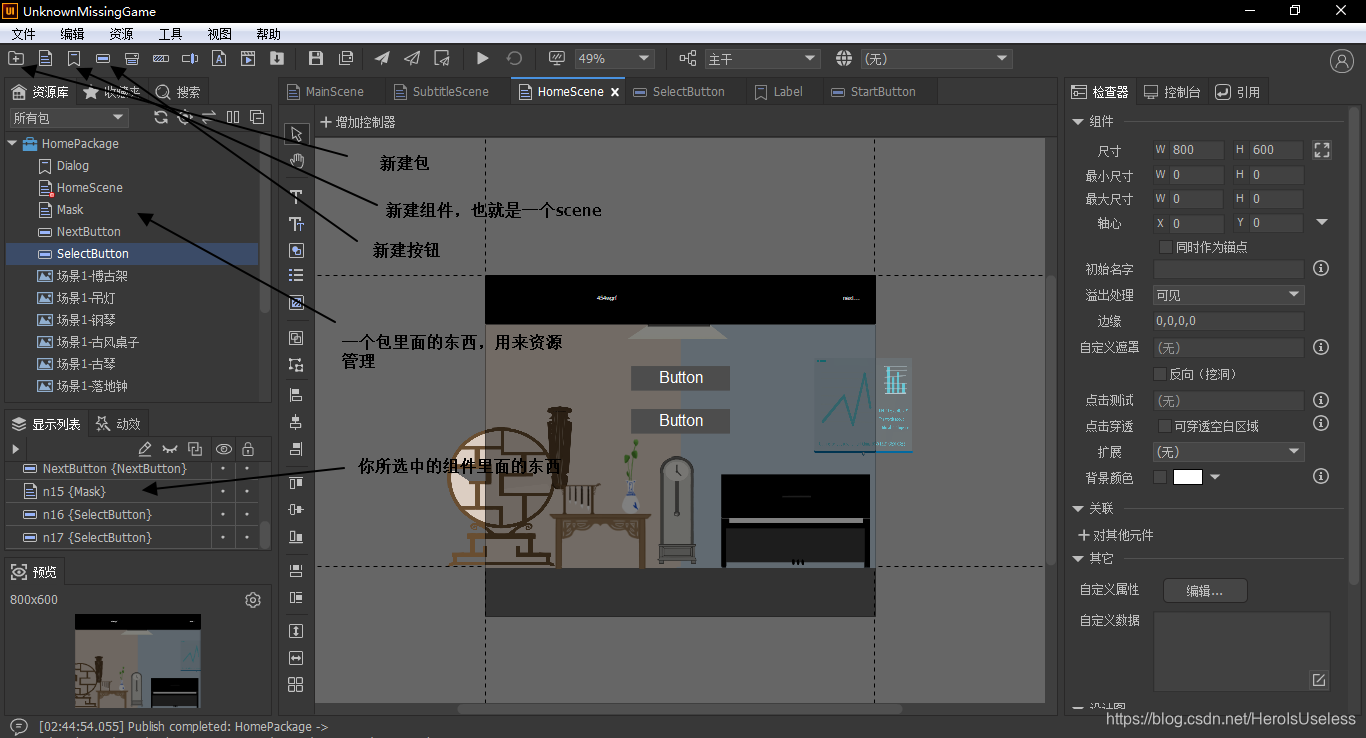Image resolution: width=1366 pixels, height=738 pixels.
Task: Collapse the 组件 section in the inspector
Action: [1078, 122]
